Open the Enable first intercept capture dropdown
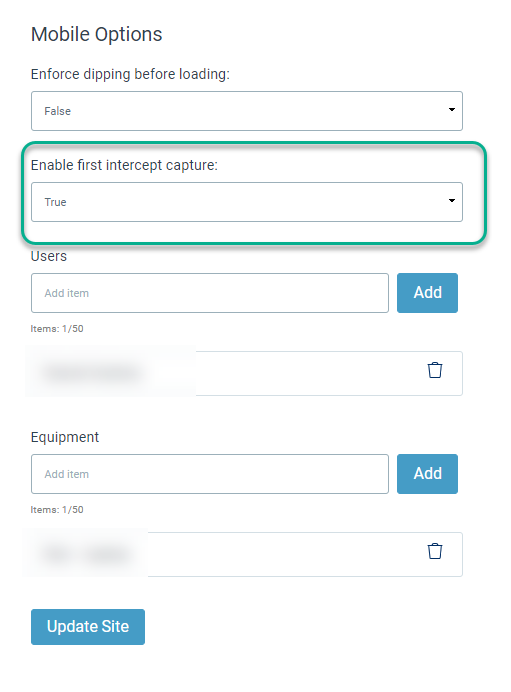The height and width of the screenshot is (692, 511). point(247,202)
